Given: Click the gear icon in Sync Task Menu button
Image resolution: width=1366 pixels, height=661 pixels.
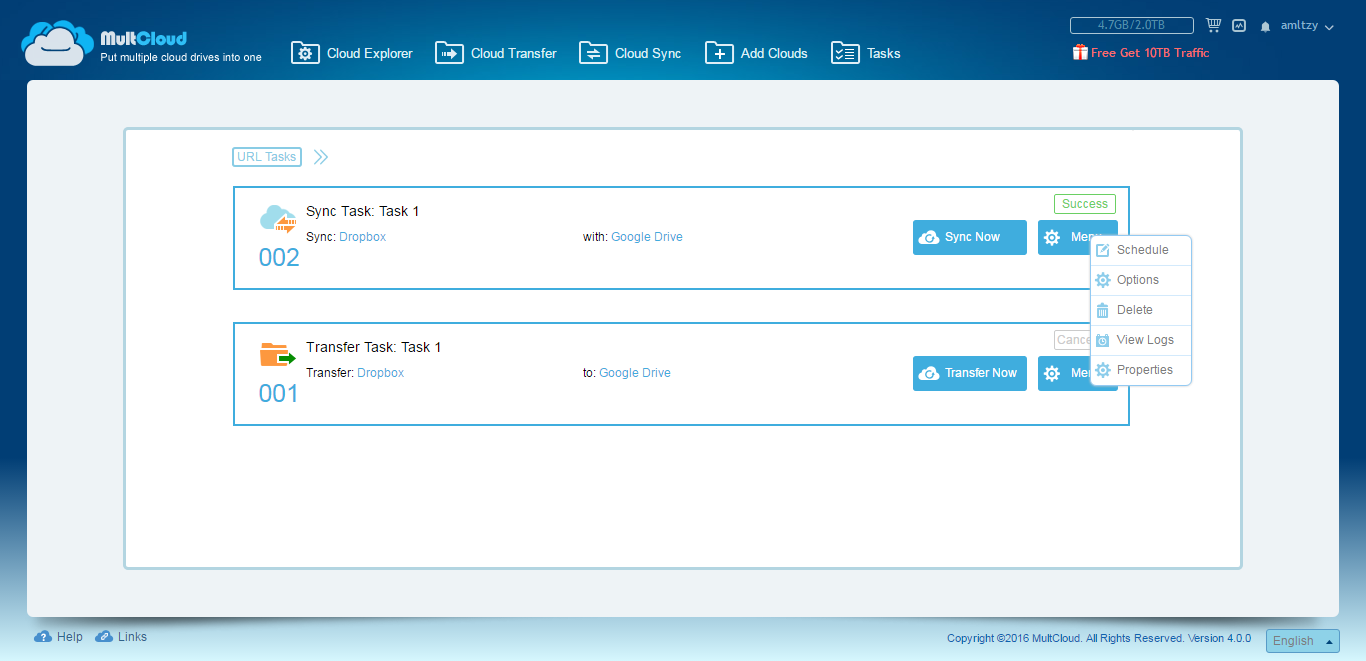Looking at the screenshot, I should click(x=1052, y=237).
